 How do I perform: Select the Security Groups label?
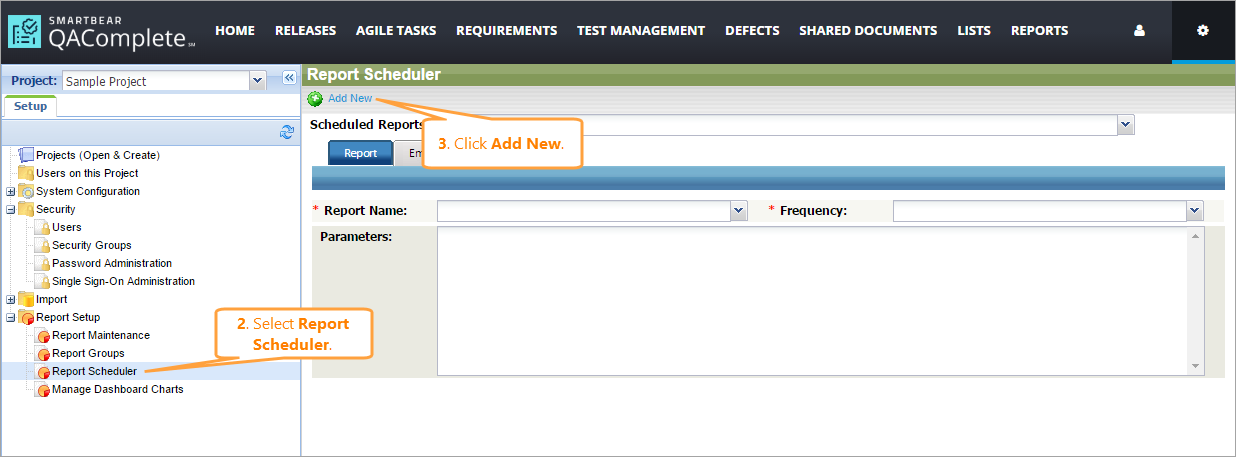92,245
